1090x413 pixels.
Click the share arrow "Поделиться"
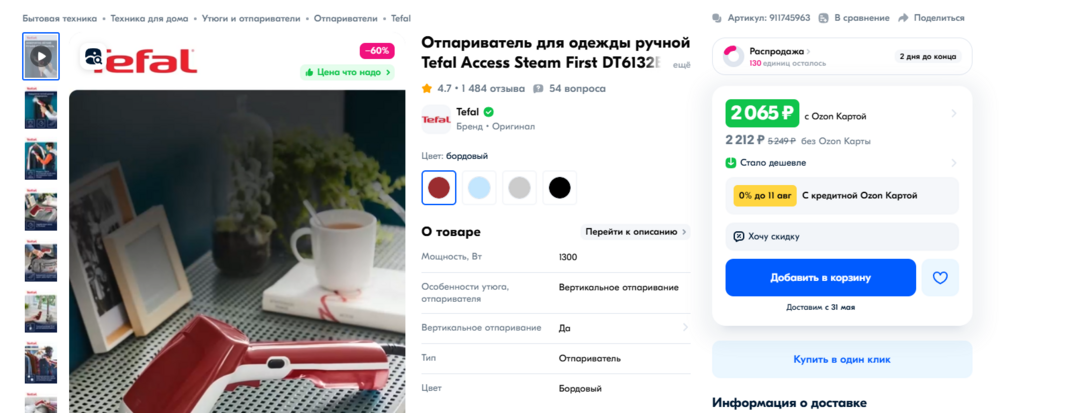(904, 18)
